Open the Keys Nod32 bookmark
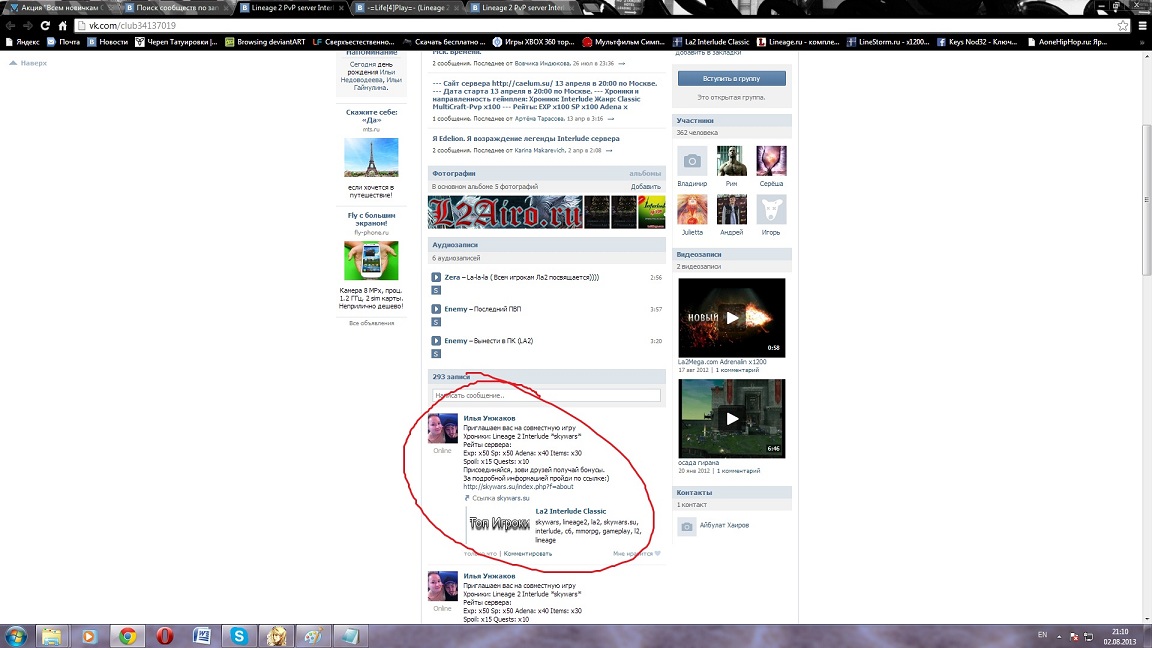1152x648 pixels. point(976,42)
